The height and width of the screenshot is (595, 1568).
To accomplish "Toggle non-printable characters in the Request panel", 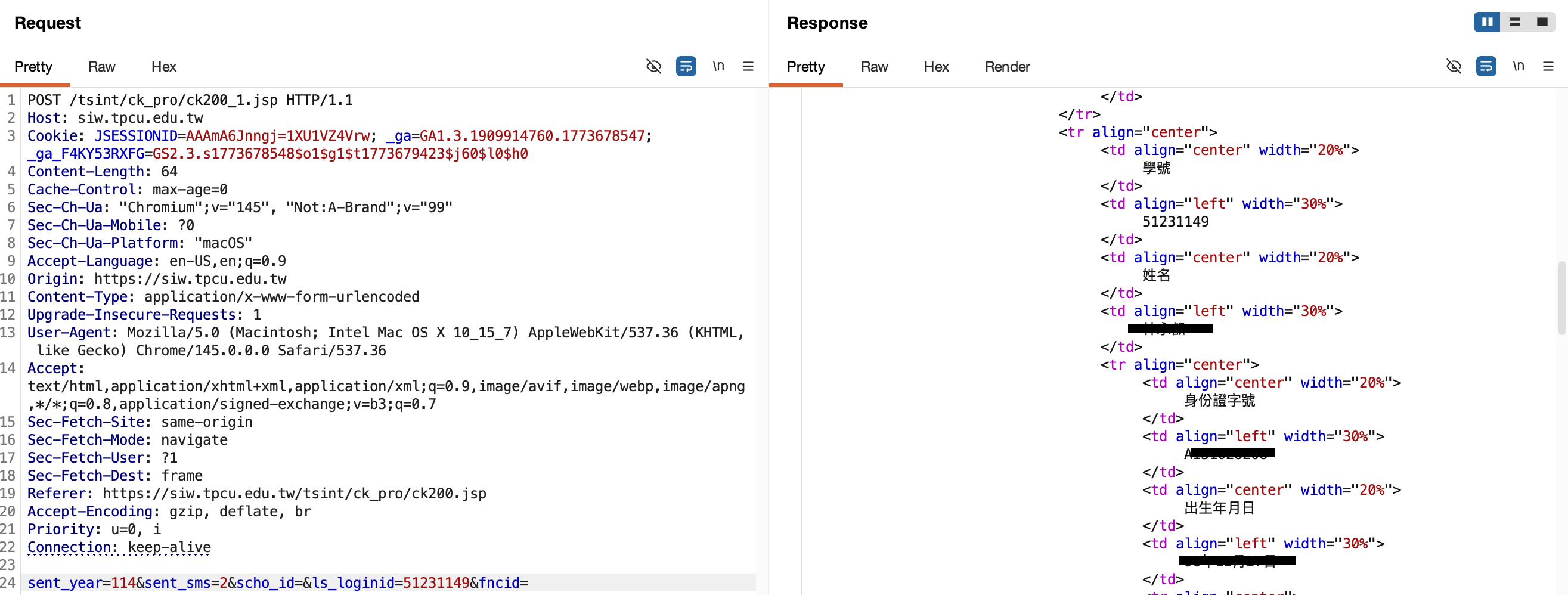I will (x=654, y=66).
